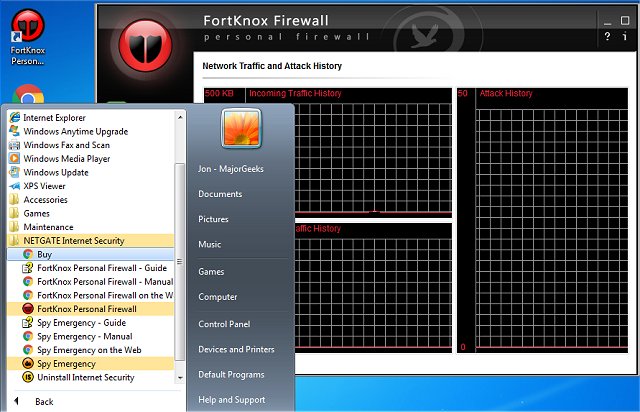The image size is (640, 412).
Task: Select the Buy entry
Action: (90, 254)
